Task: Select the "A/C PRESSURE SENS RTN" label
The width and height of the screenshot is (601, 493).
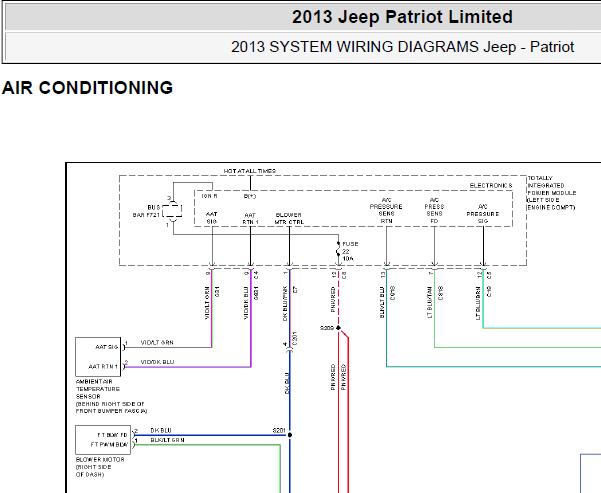Action: pos(386,210)
